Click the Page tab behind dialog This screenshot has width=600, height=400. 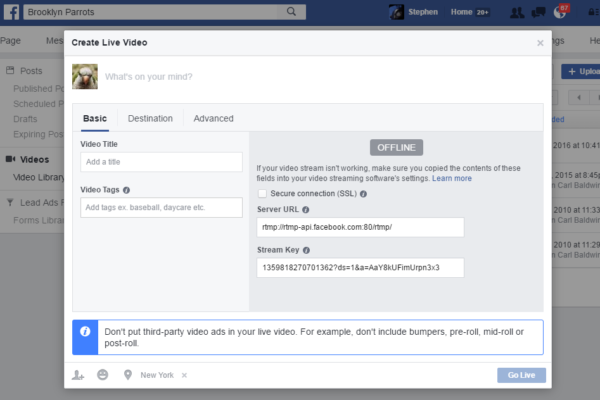point(10,41)
